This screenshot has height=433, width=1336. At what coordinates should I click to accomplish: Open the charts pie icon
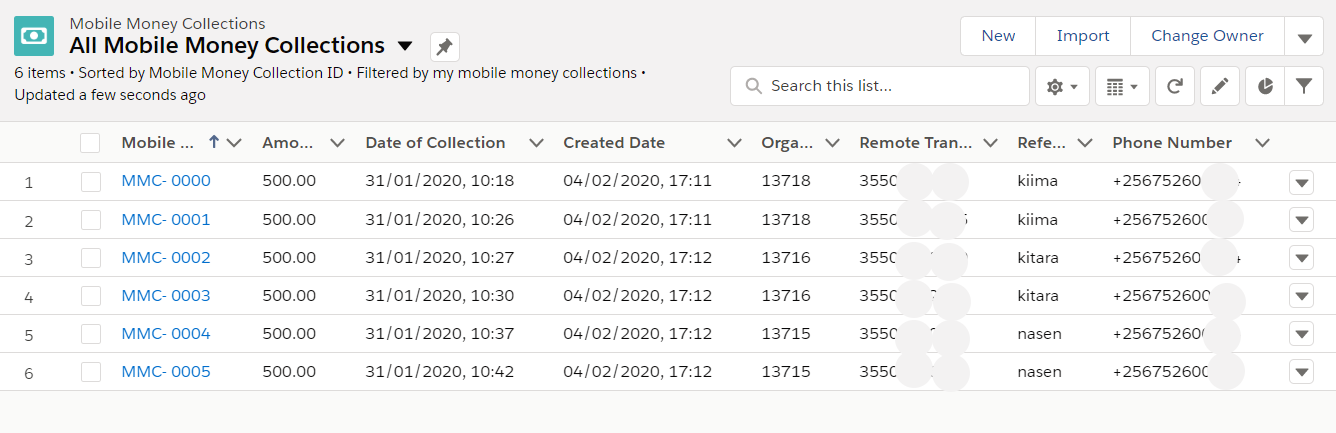click(1265, 87)
